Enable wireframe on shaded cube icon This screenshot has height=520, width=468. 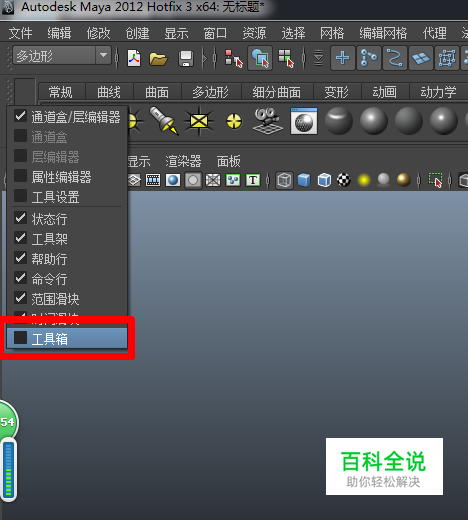(x=324, y=180)
